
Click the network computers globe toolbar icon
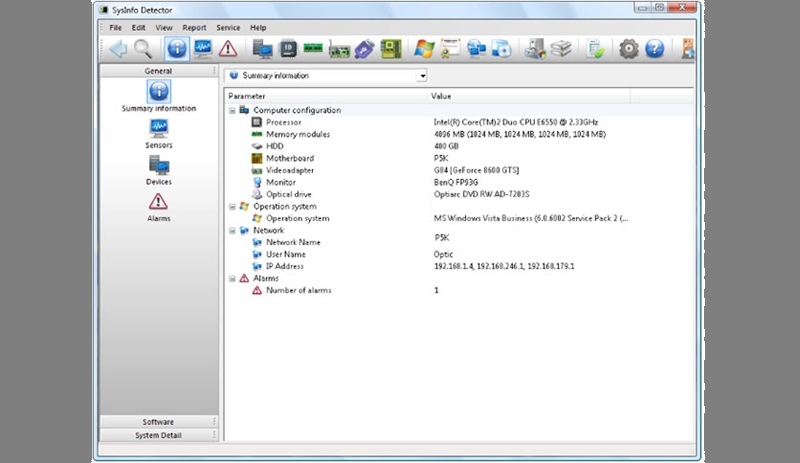click(x=476, y=49)
